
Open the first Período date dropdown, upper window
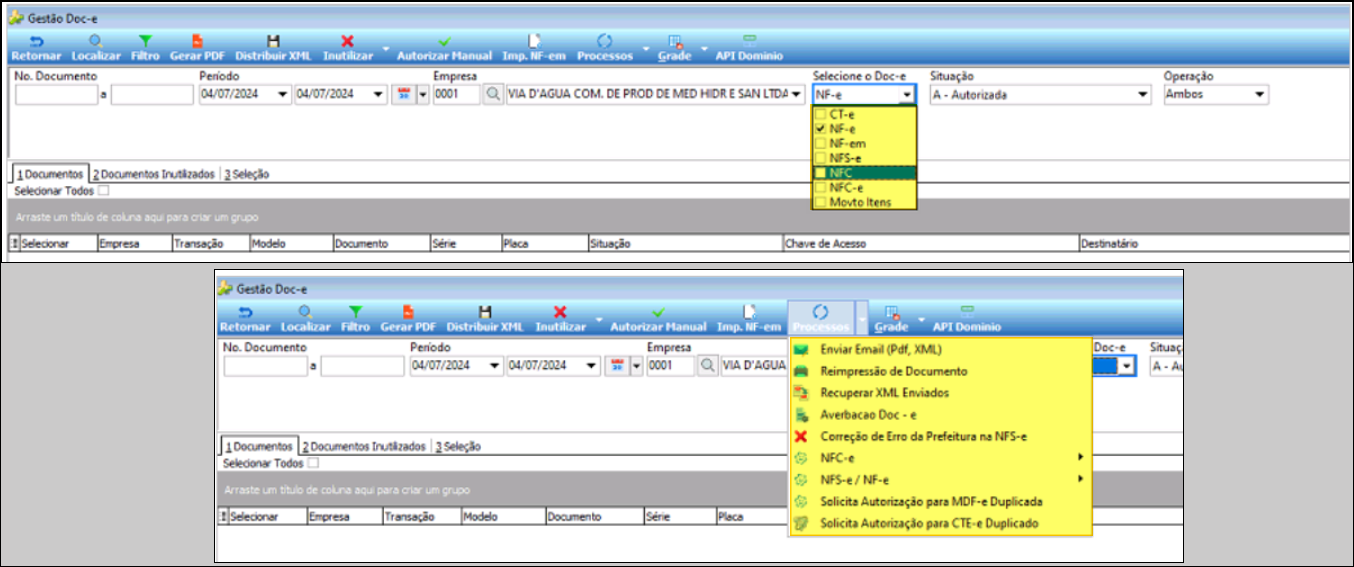pyautogui.click(x=283, y=94)
